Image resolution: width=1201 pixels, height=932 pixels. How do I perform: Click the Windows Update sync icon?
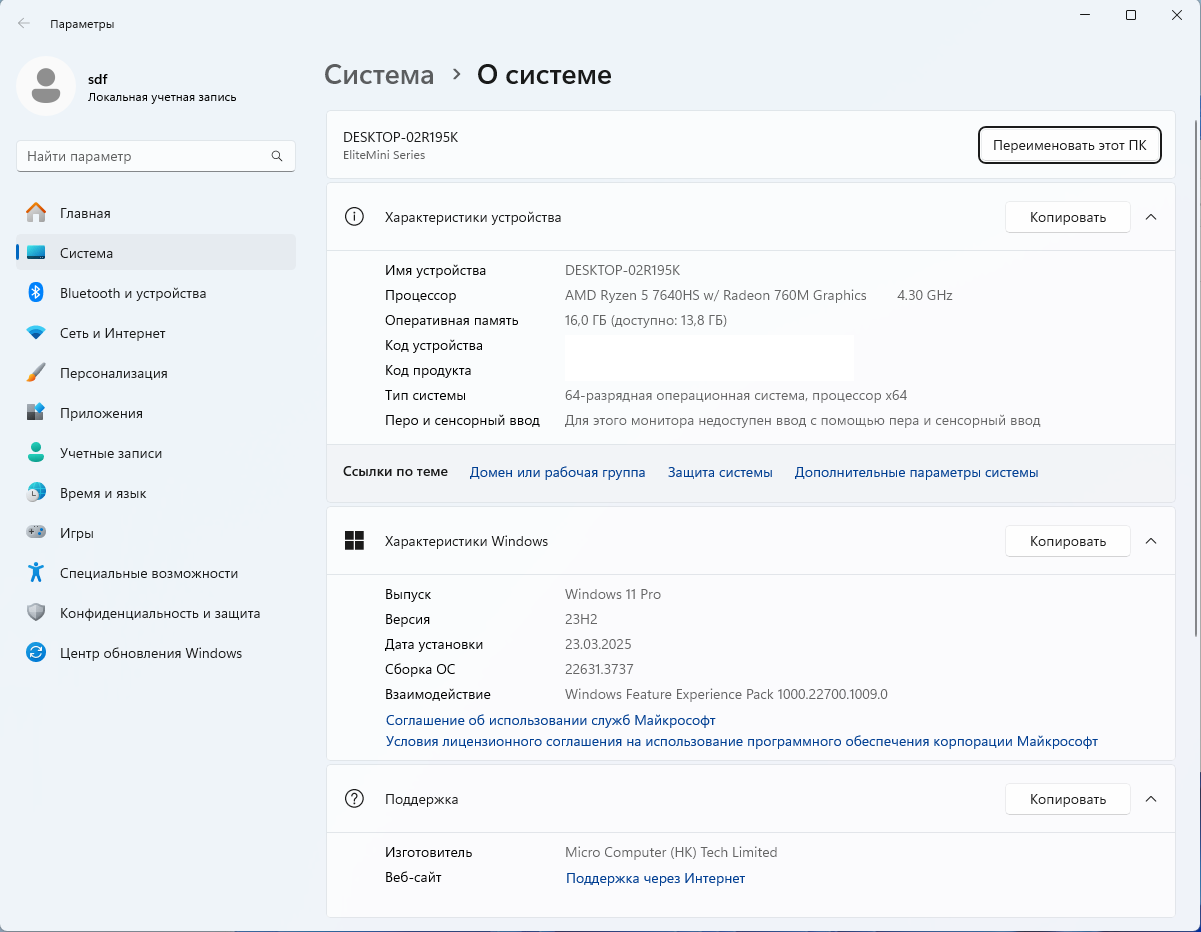pos(36,653)
